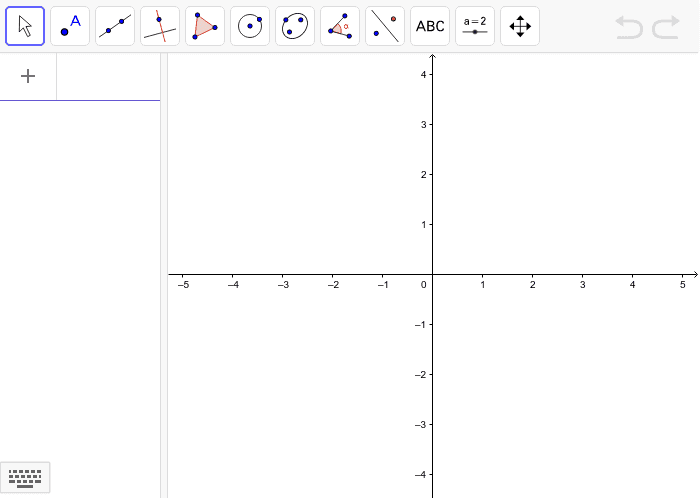
Task: Select the Point tool
Action: [70, 26]
